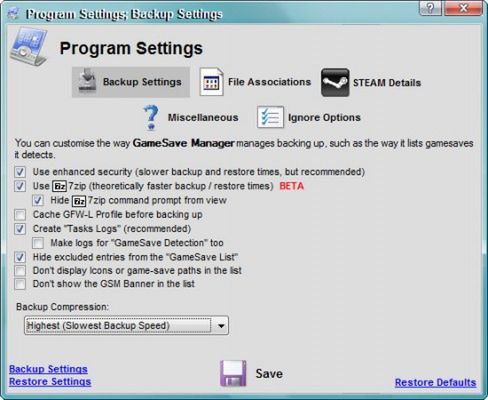Click the Save floppy disk icon
The width and height of the screenshot is (488, 400).
point(233,373)
